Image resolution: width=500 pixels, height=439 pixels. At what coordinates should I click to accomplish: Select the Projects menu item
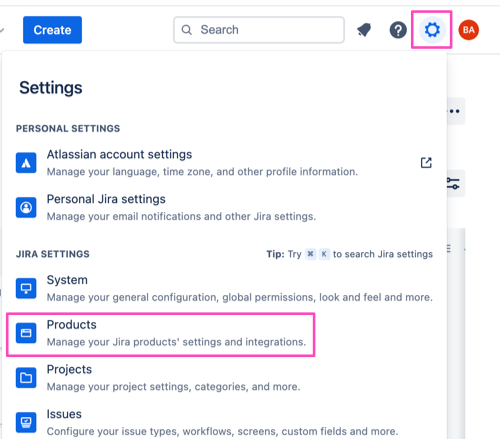pos(224,378)
